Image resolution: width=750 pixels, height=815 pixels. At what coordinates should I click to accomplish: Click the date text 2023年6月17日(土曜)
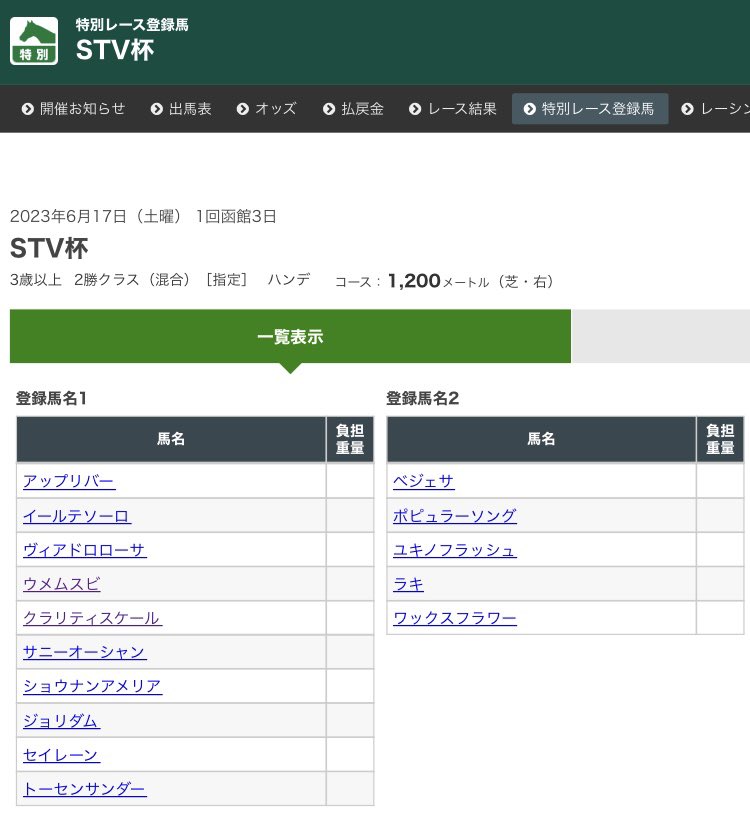coord(96,216)
